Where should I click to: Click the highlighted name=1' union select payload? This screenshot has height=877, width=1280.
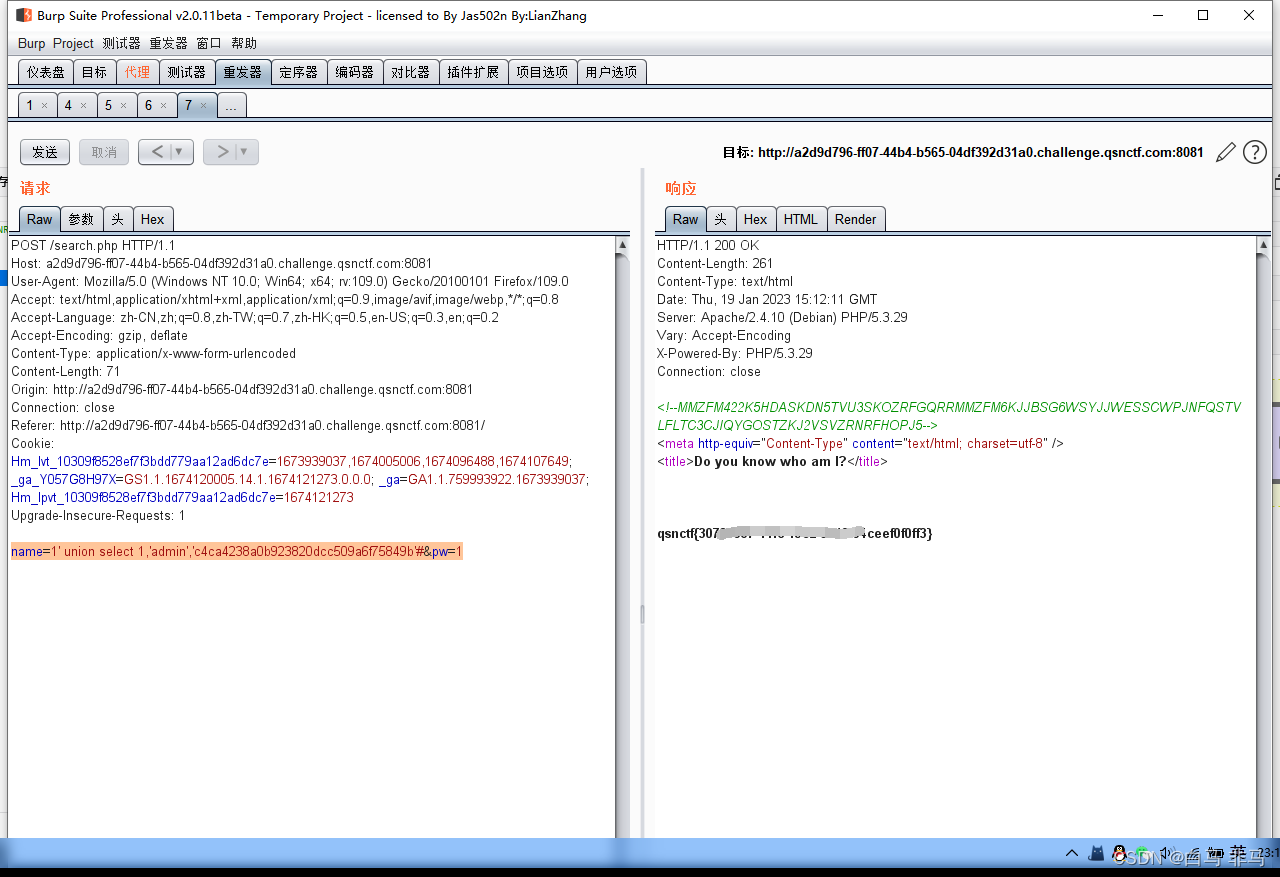pos(237,551)
